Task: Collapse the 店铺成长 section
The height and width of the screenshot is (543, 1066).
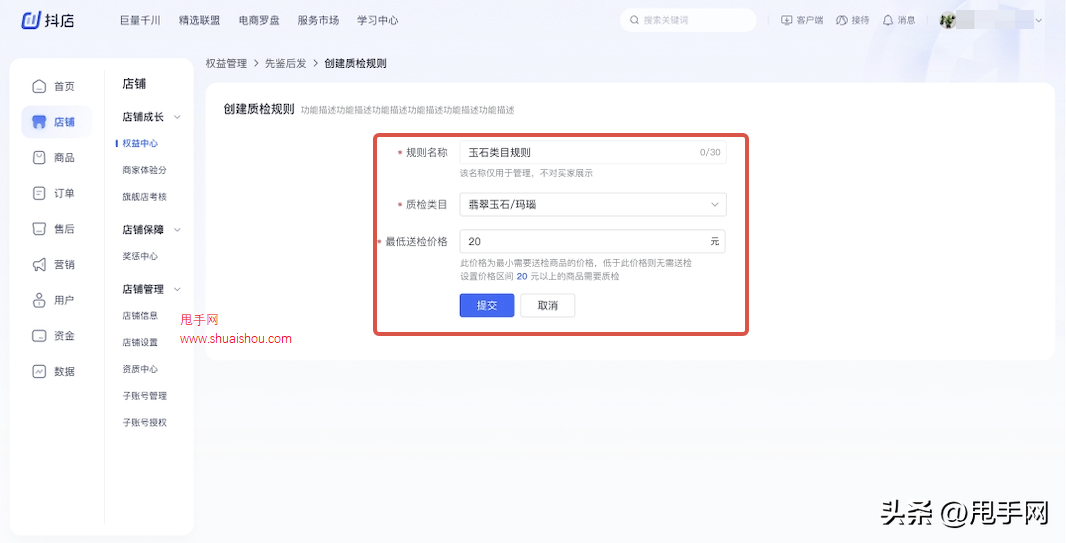Action: pyautogui.click(x=177, y=117)
